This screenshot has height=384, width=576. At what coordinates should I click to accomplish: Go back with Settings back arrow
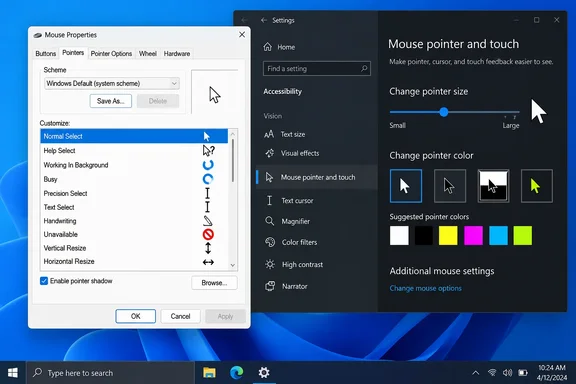pyautogui.click(x=264, y=20)
